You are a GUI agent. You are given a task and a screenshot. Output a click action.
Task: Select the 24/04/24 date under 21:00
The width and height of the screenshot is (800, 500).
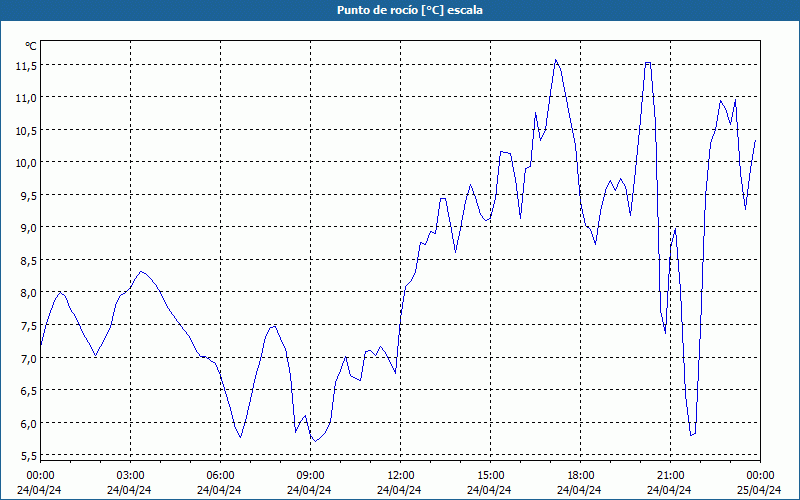[x=669, y=490]
